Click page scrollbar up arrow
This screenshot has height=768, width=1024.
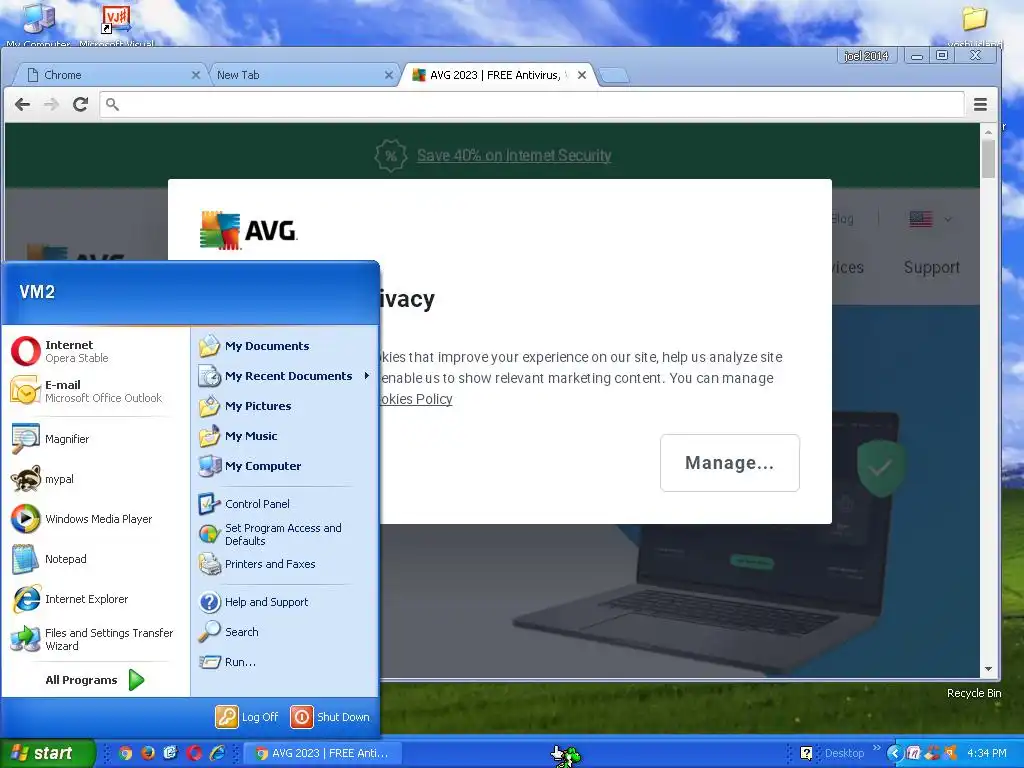point(988,132)
